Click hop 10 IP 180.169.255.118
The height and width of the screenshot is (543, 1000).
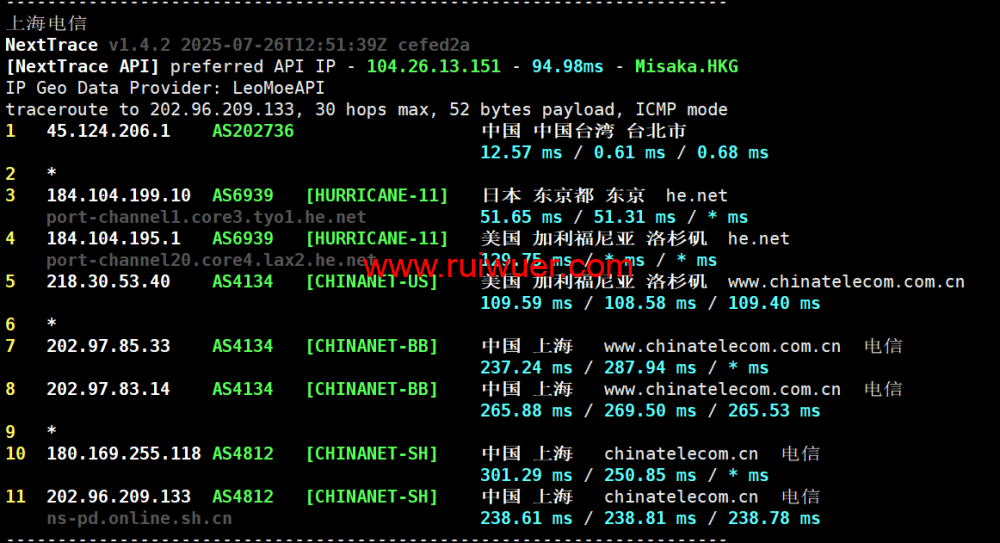pos(123,454)
